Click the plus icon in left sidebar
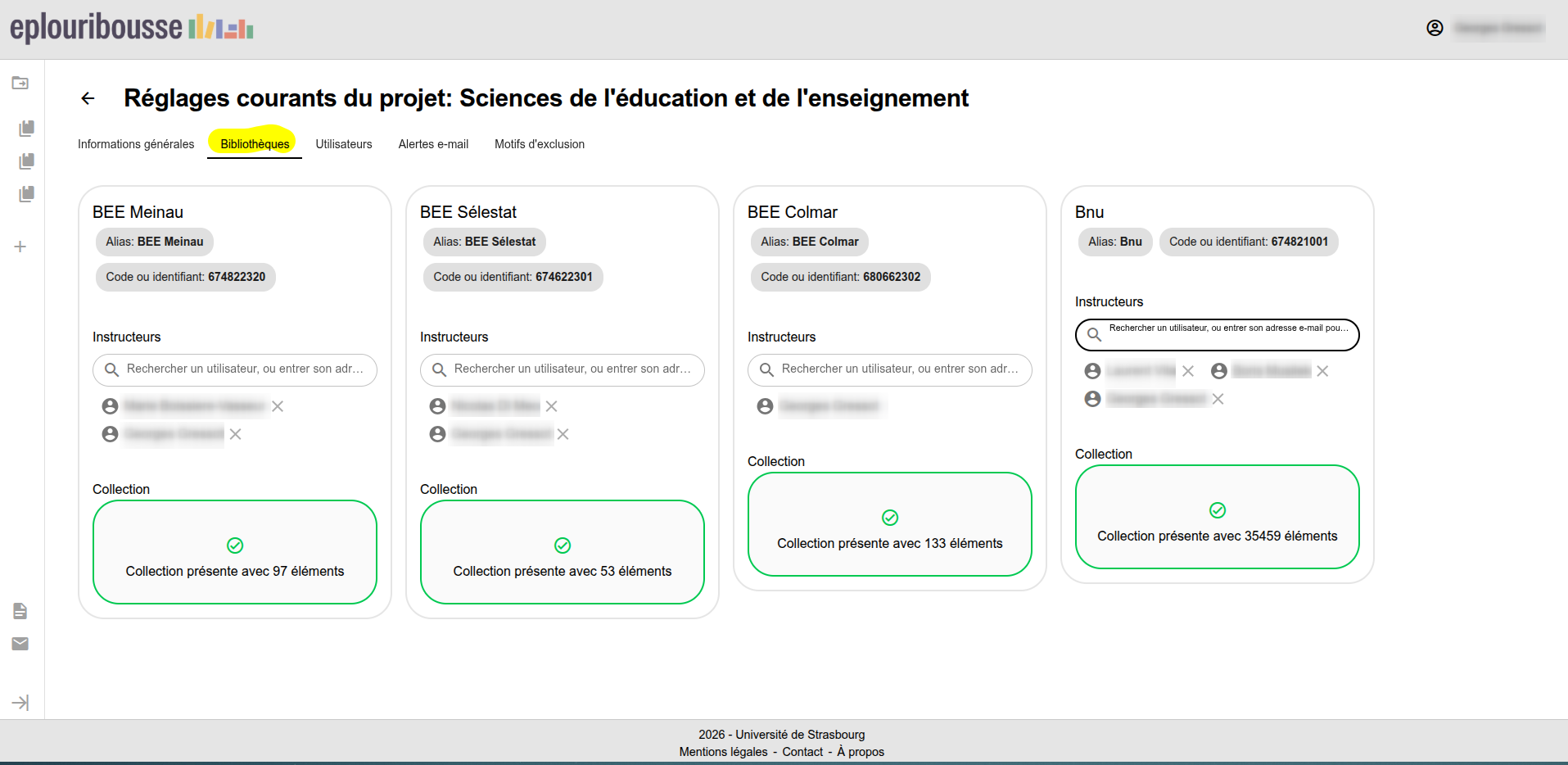Image resolution: width=1568 pixels, height=765 pixels. (x=20, y=247)
